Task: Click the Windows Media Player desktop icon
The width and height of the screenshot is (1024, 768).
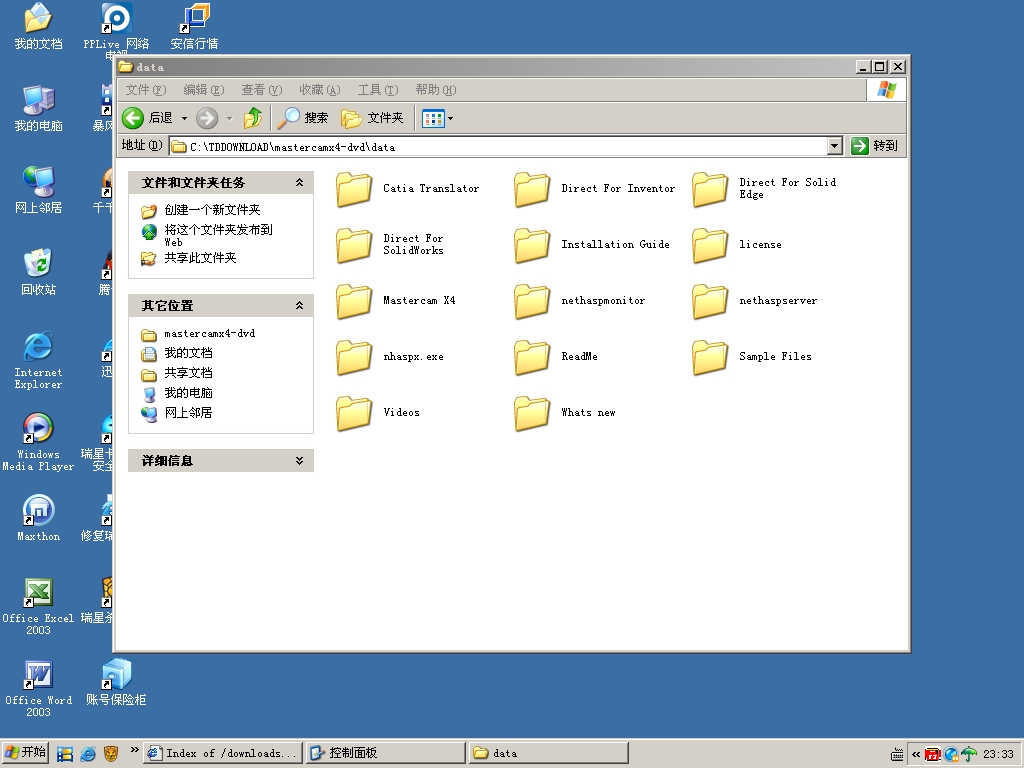Action: pos(38,442)
